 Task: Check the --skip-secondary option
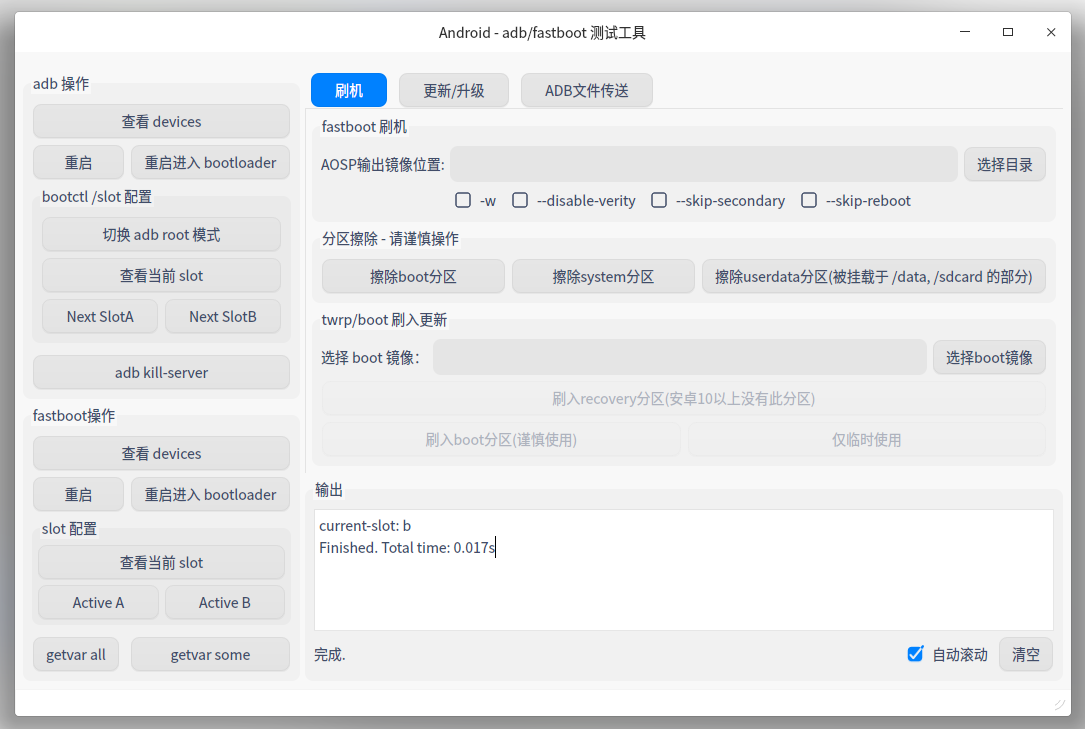click(x=659, y=200)
